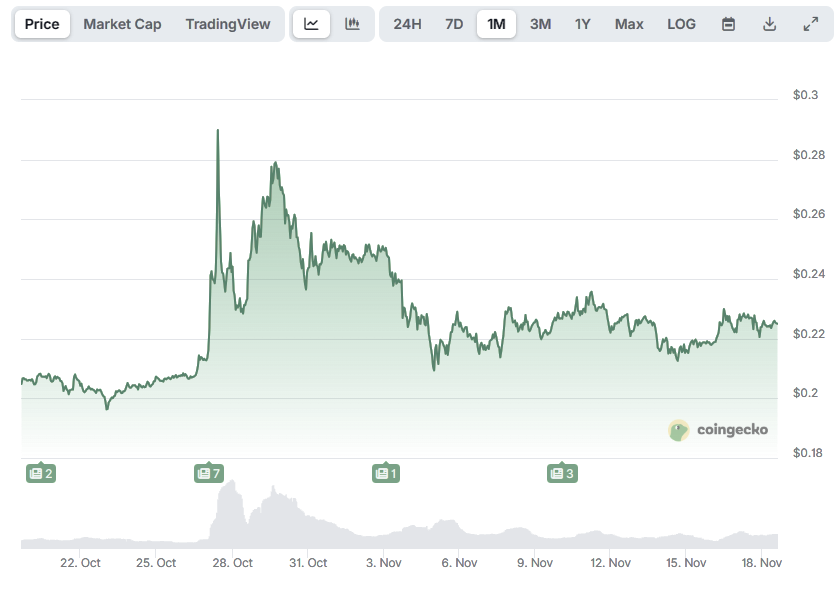Open the TradingView tab
838x591 pixels.
point(228,24)
